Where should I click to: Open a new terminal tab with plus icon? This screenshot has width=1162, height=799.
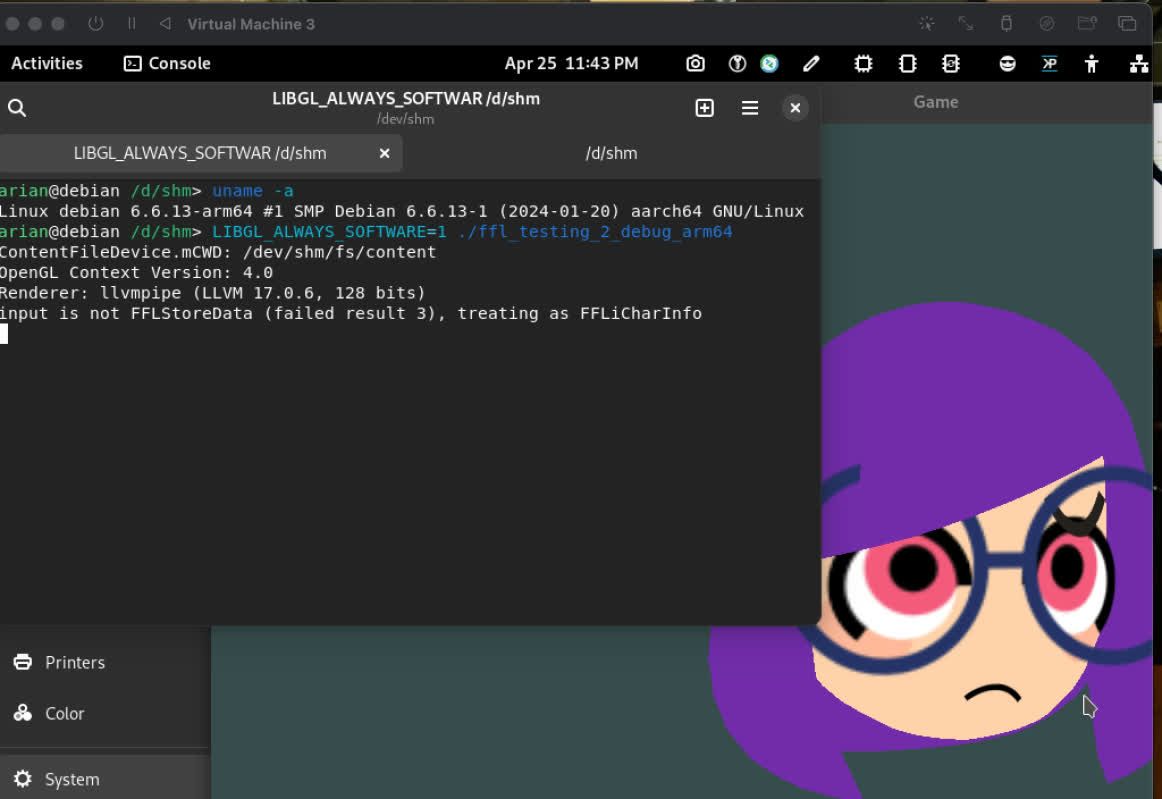(x=705, y=108)
